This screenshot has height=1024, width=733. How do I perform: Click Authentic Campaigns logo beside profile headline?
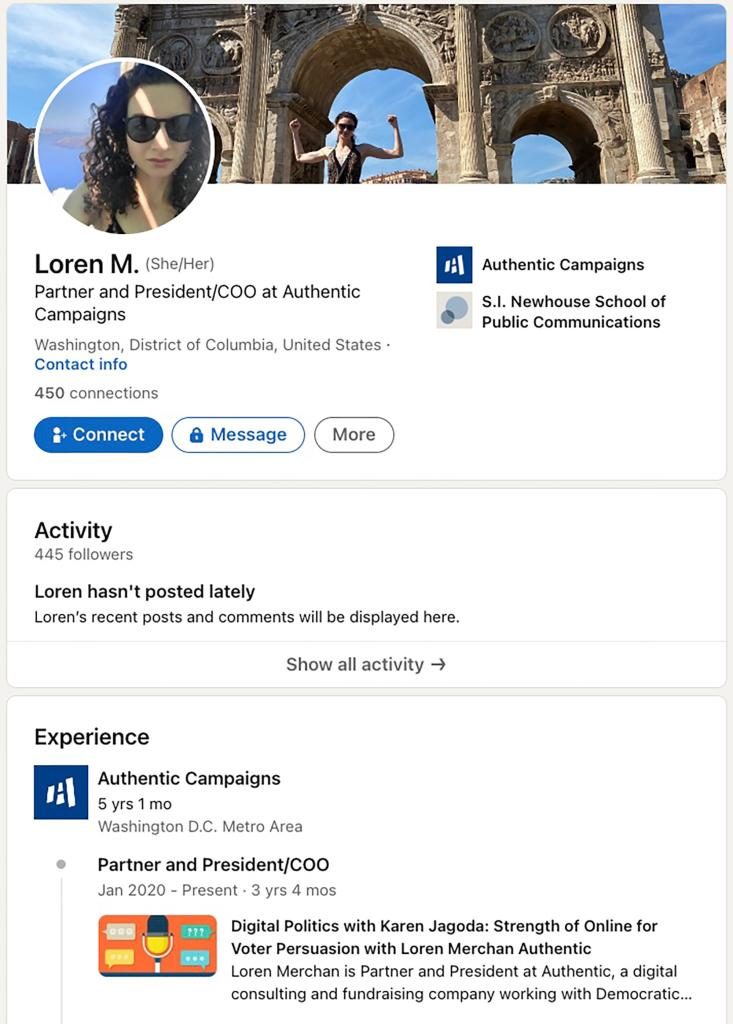point(454,265)
